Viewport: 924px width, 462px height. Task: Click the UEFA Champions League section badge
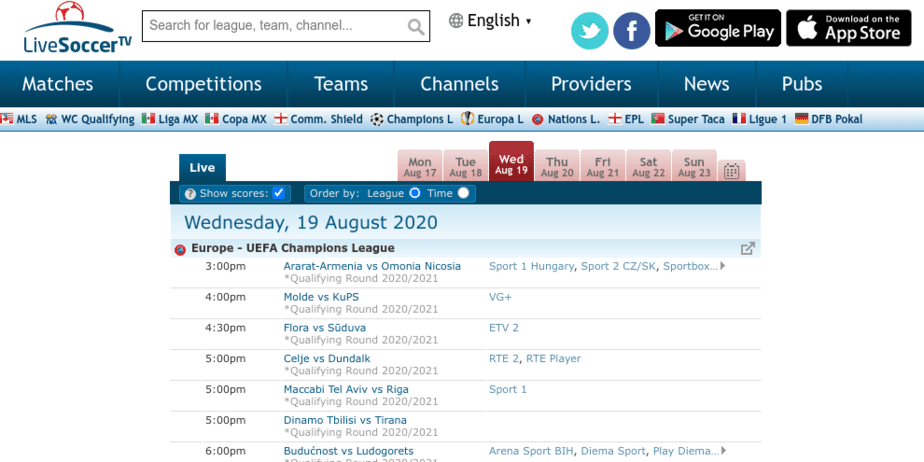[180, 250]
